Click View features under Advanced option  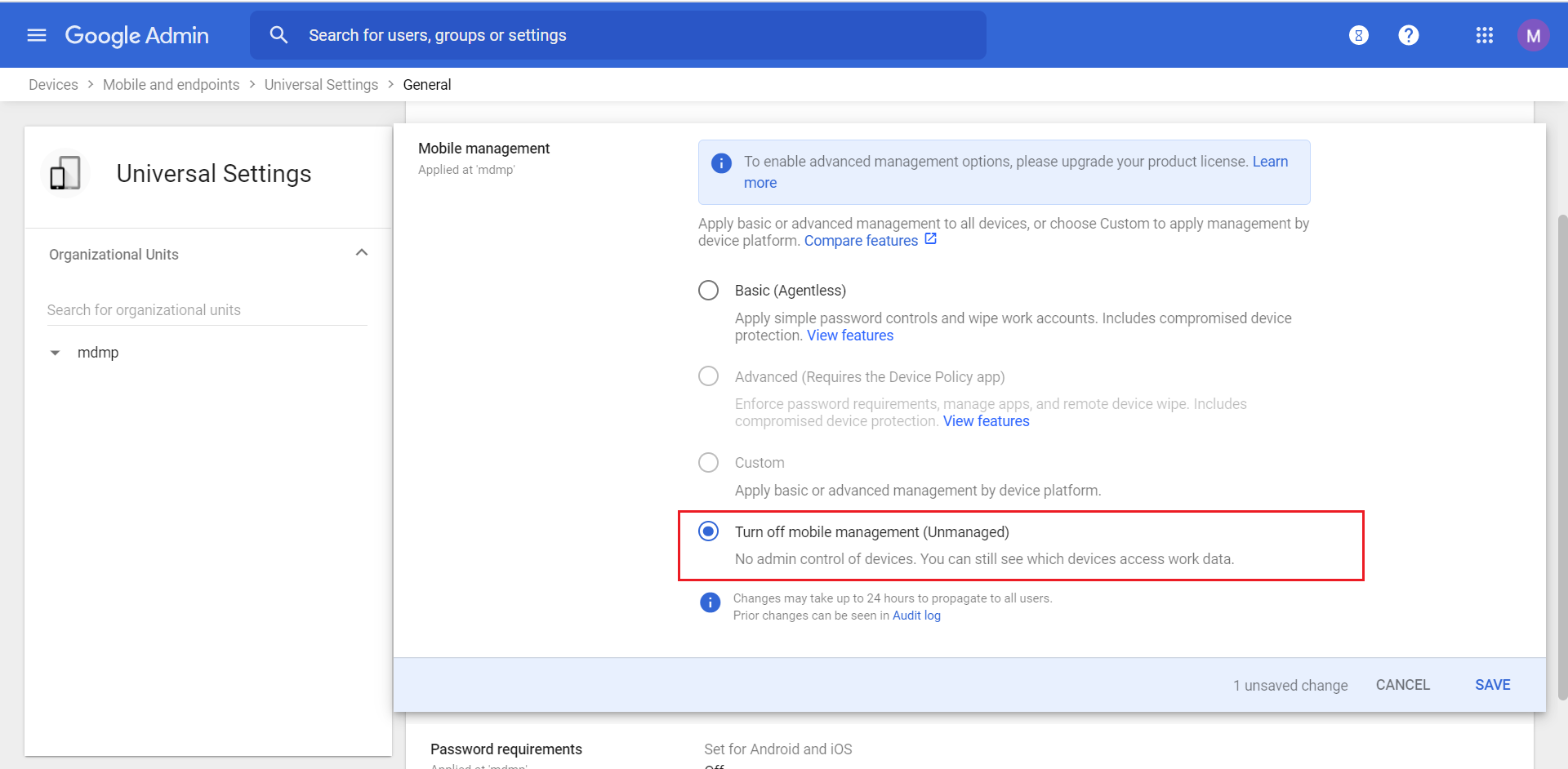[x=987, y=421]
